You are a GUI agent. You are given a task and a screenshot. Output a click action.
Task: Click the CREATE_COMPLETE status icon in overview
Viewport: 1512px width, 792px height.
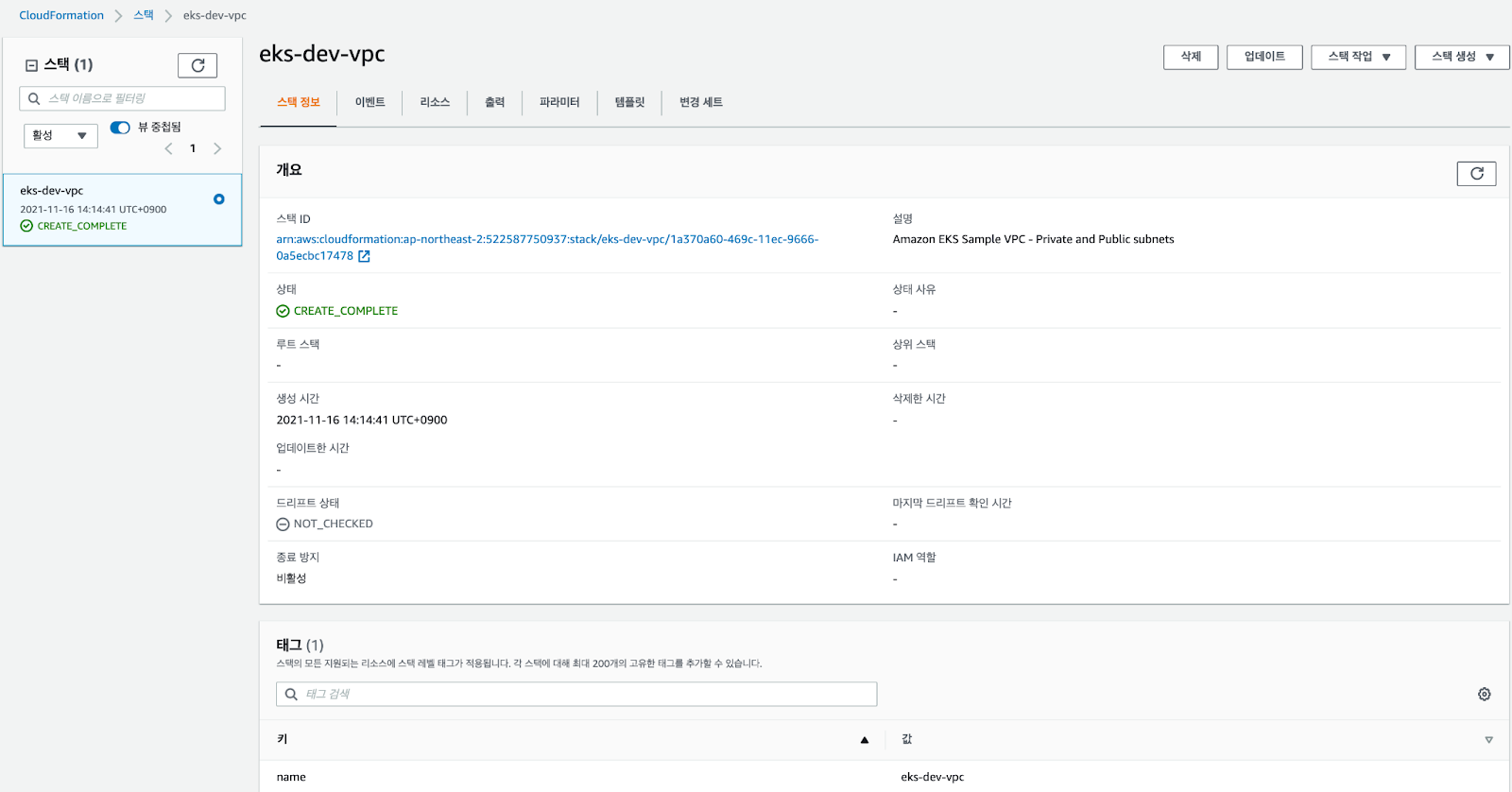(283, 311)
